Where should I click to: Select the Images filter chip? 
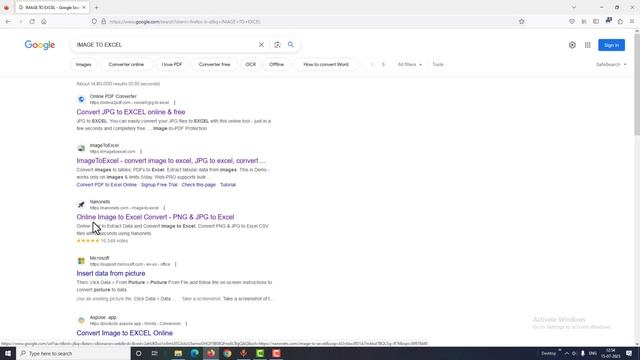(x=83, y=64)
